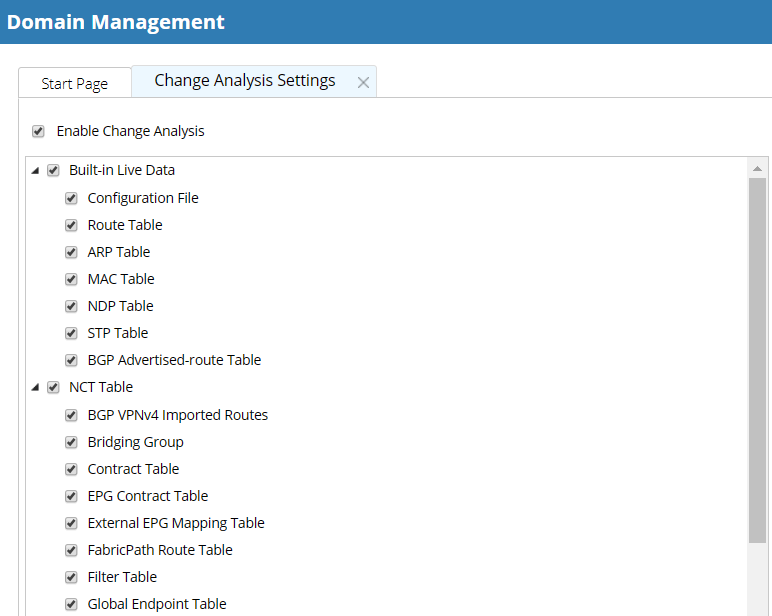Image resolution: width=772 pixels, height=616 pixels.
Task: Collapse the NCT Table group
Action: [35, 388]
